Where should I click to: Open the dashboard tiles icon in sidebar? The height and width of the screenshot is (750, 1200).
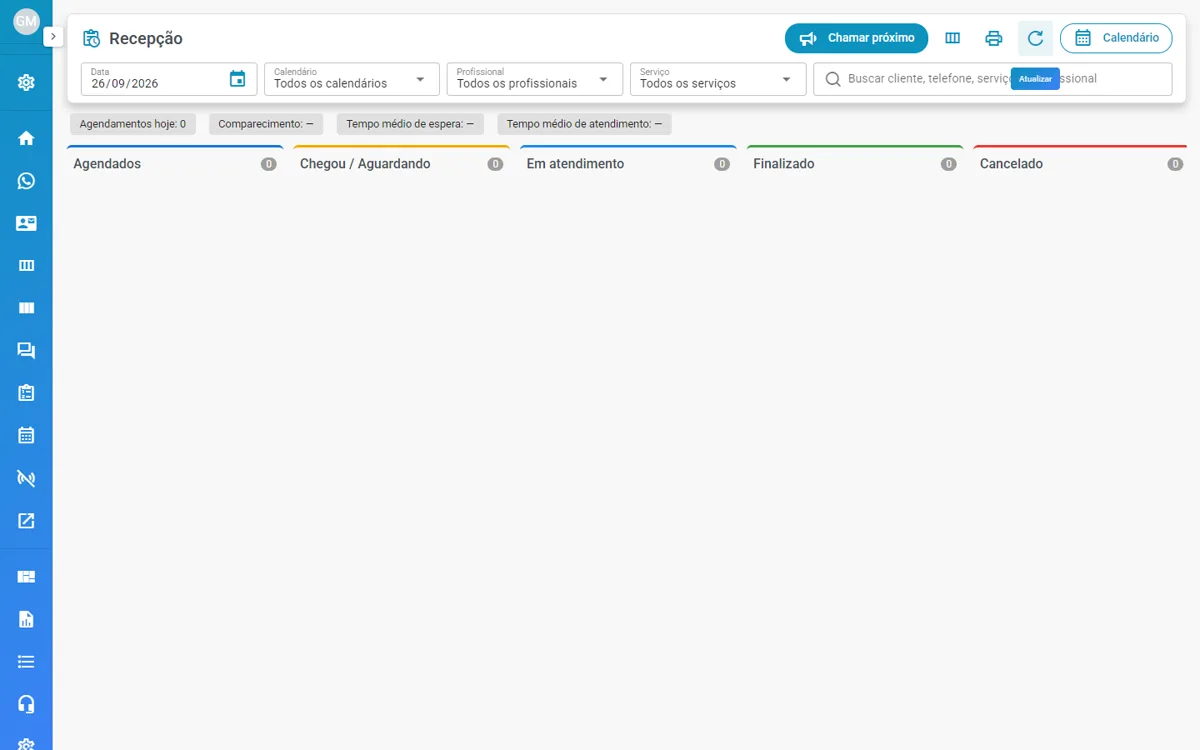pos(26,576)
